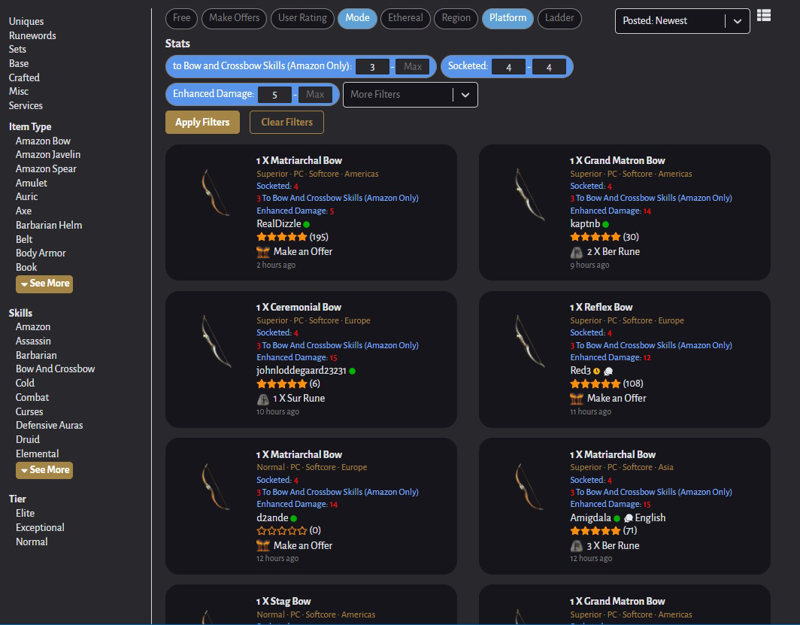The width and height of the screenshot is (800, 625).
Task: Switch to list view layout icon
Action: pyautogui.click(x=763, y=15)
